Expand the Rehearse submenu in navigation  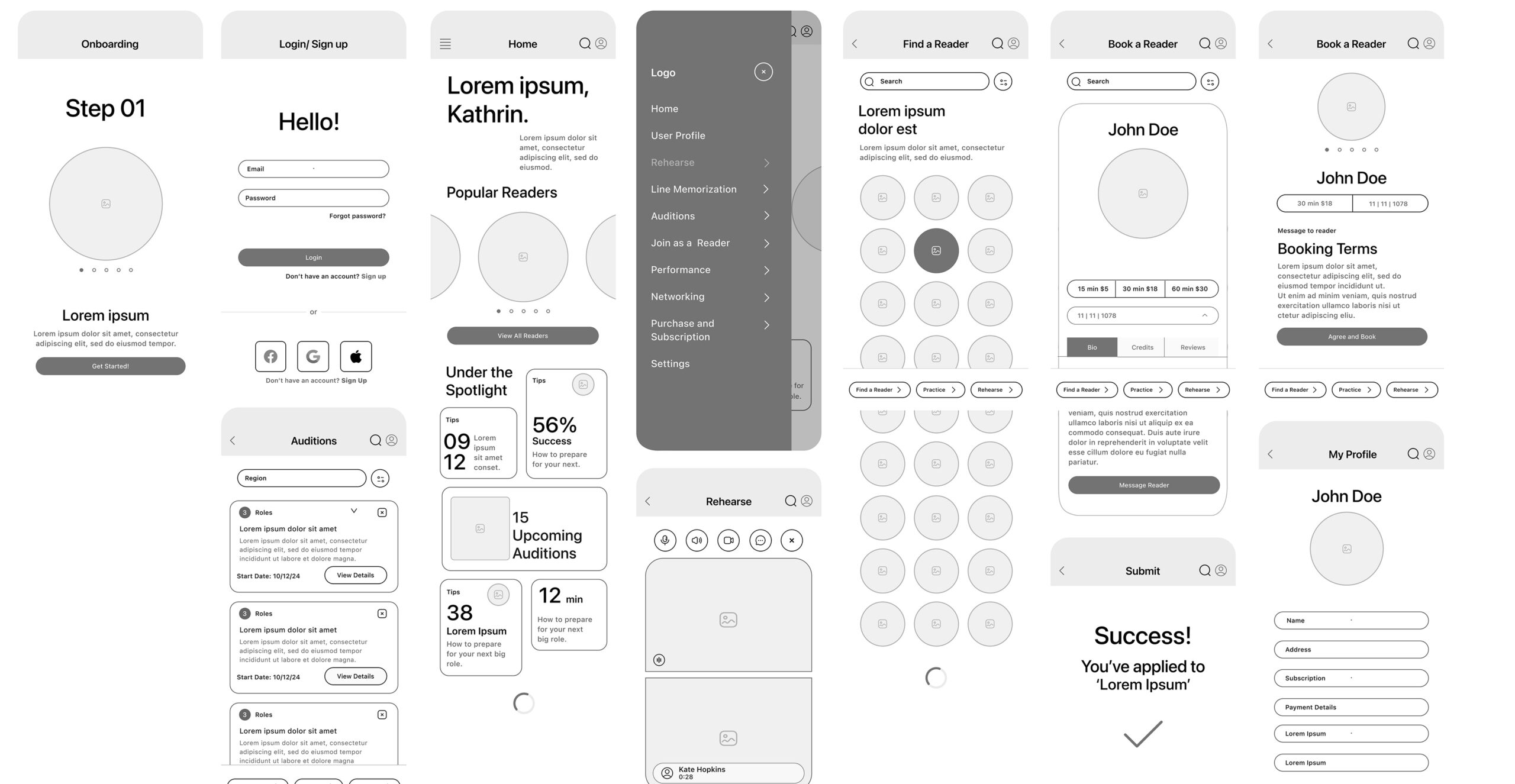(x=766, y=162)
